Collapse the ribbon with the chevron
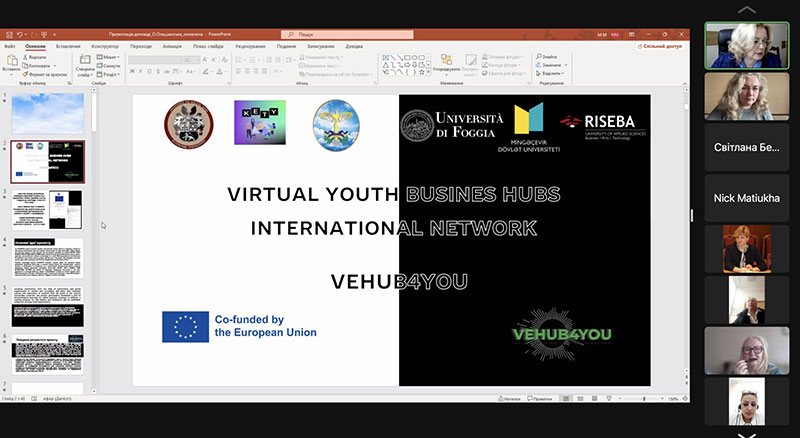Image resolution: width=800 pixels, height=438 pixels. pos(685,83)
